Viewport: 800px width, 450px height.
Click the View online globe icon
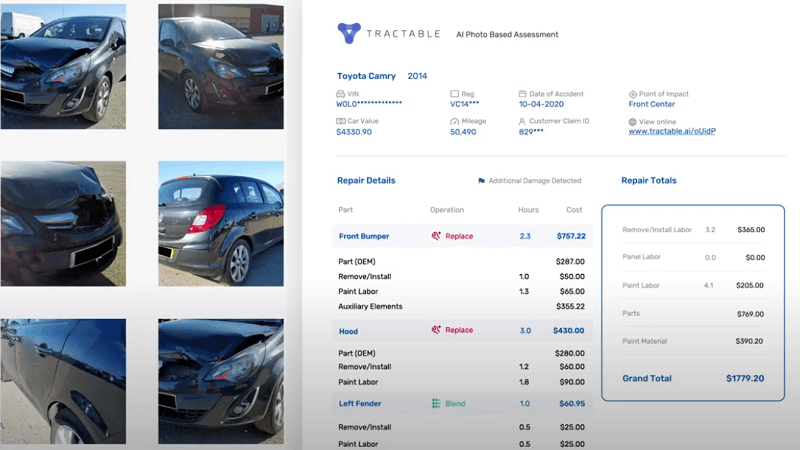point(633,122)
